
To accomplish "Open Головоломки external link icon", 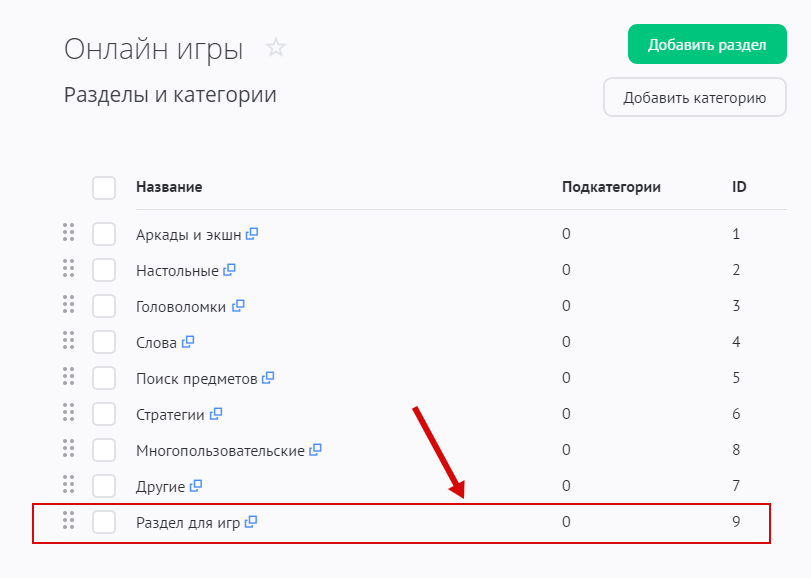I will point(238,306).
